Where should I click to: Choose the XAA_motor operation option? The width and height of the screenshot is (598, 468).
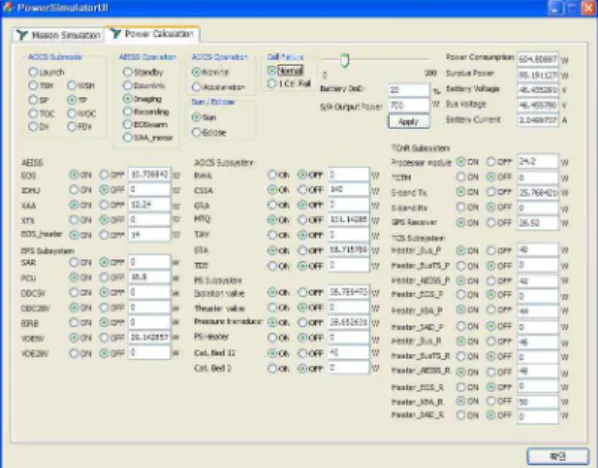128,137
